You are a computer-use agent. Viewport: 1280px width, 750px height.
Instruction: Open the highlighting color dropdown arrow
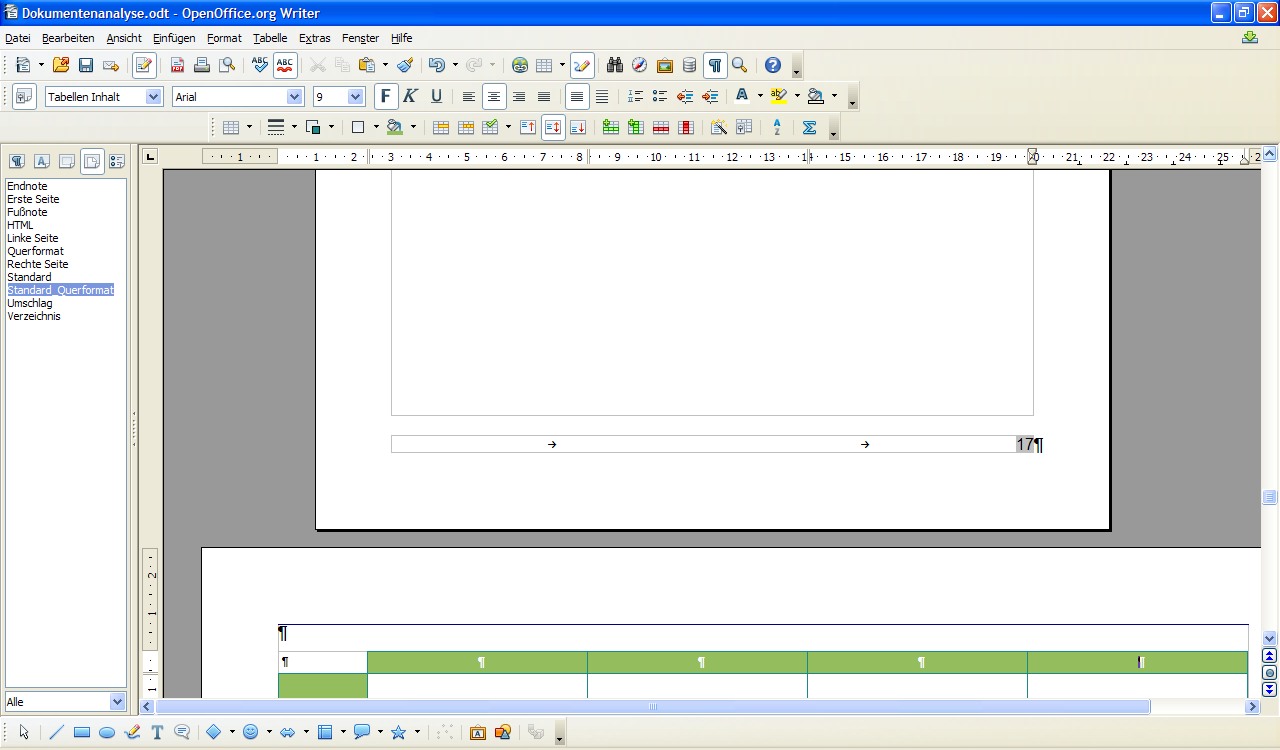point(797,96)
